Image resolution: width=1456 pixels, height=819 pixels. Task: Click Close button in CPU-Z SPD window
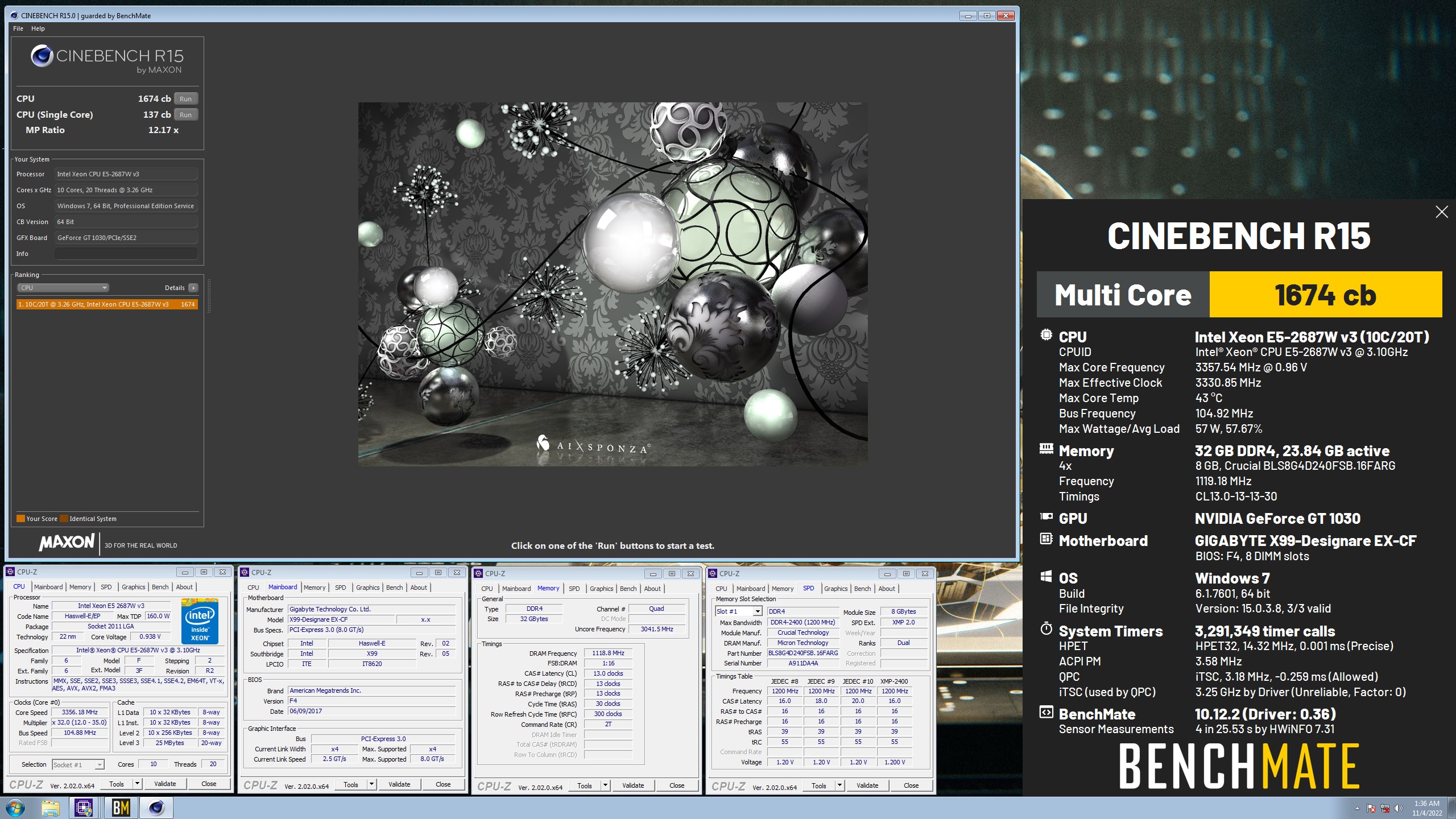(911, 785)
